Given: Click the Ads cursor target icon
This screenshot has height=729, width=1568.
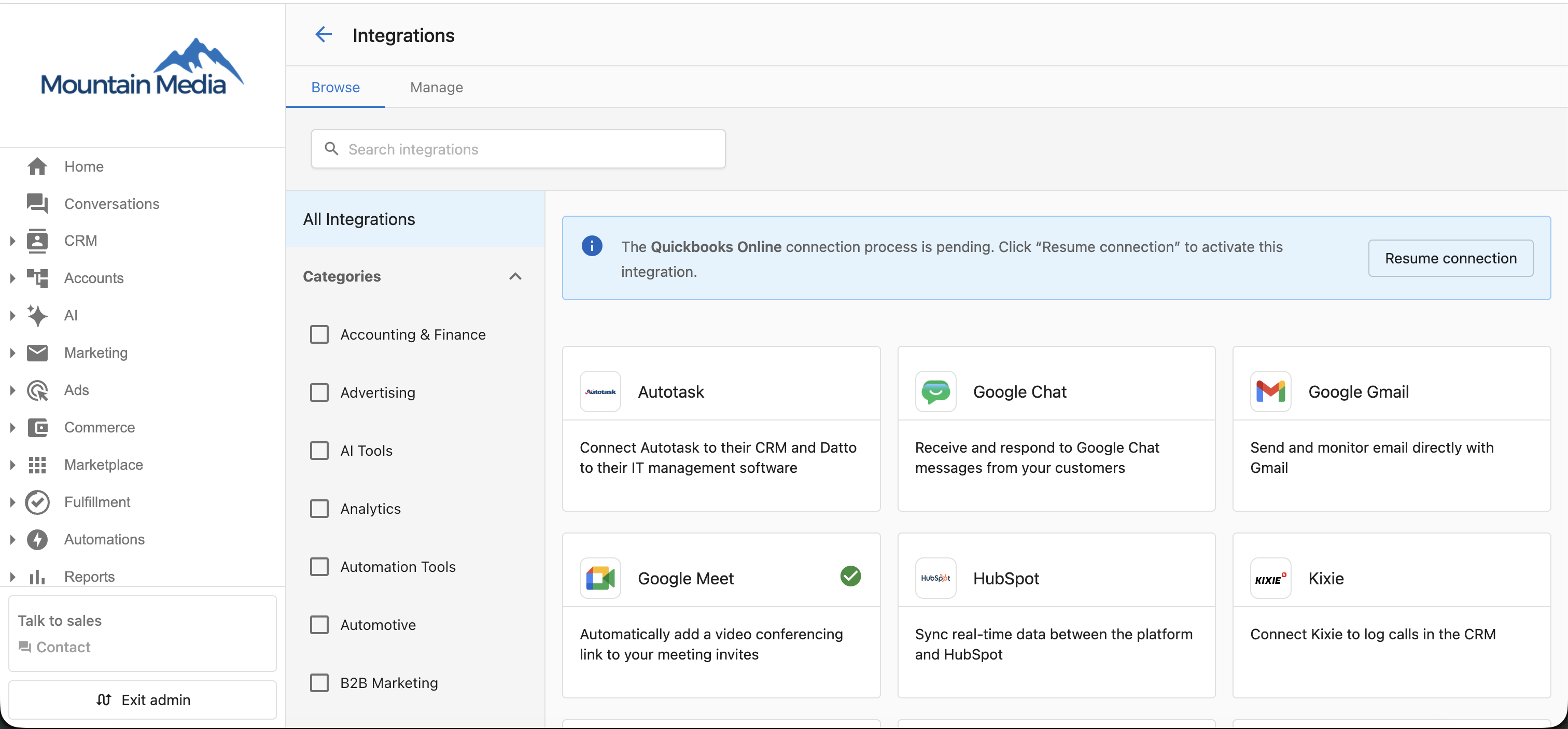Looking at the screenshot, I should 37,390.
